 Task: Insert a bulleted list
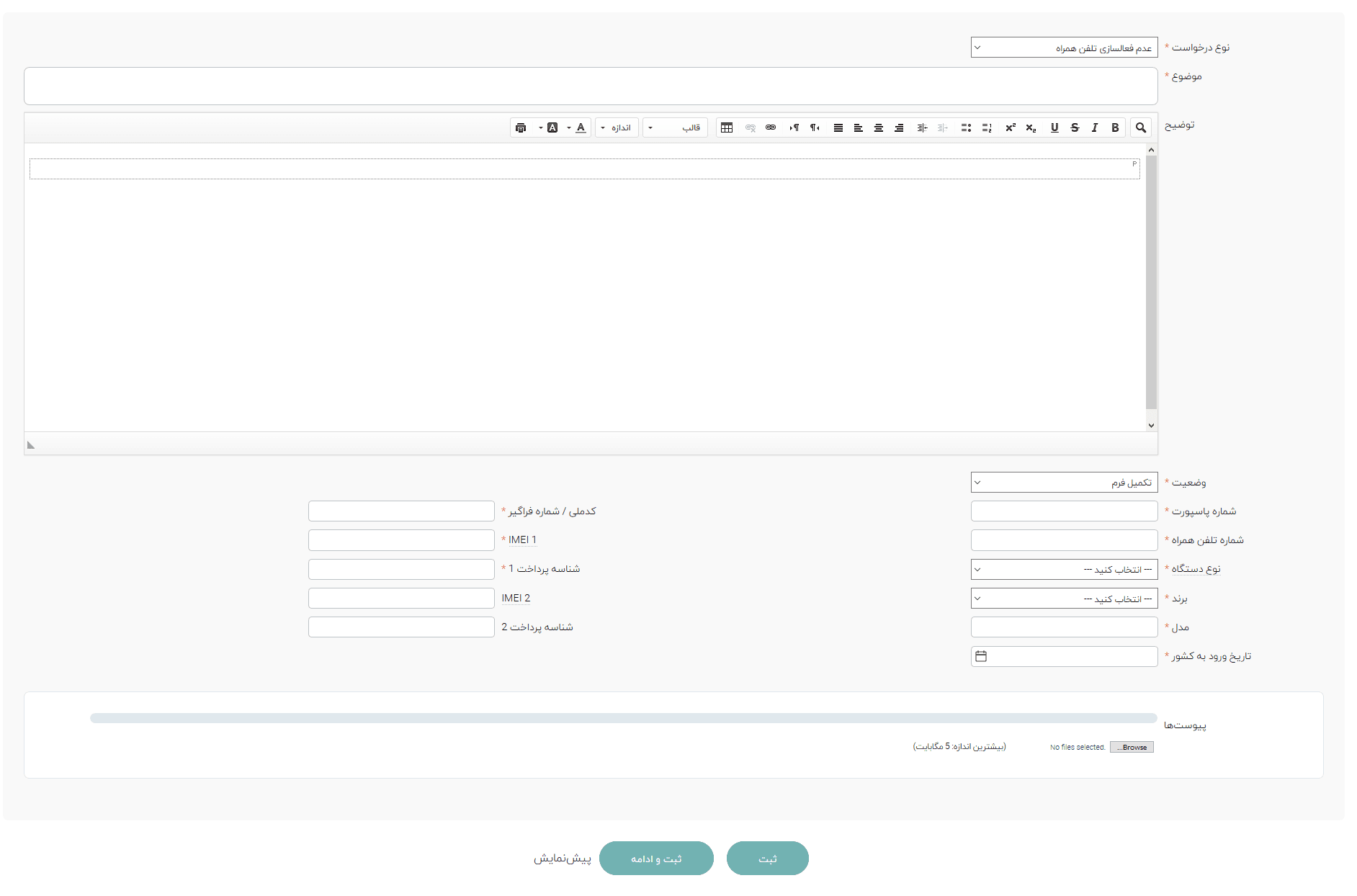966,127
